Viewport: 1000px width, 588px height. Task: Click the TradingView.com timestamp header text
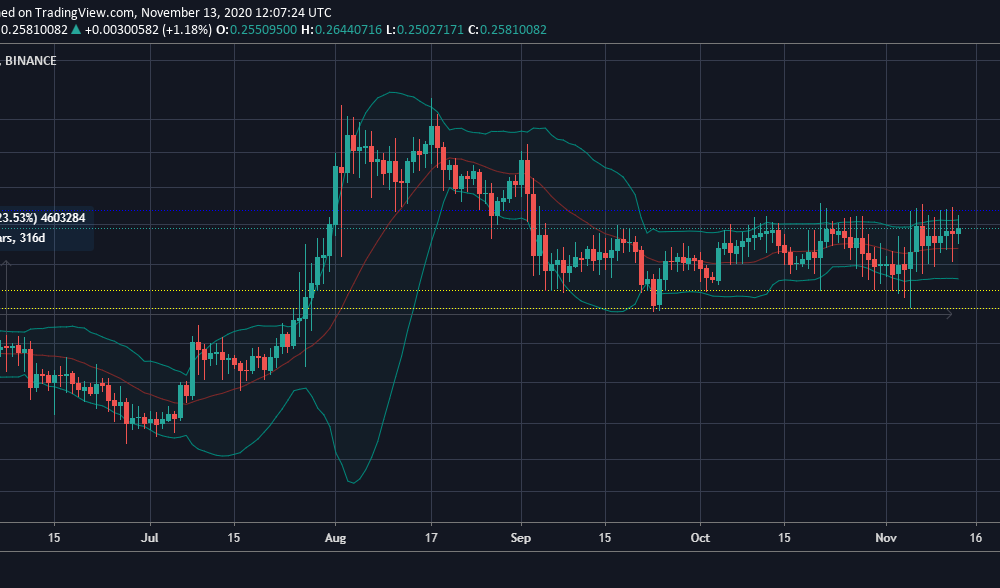(166, 12)
